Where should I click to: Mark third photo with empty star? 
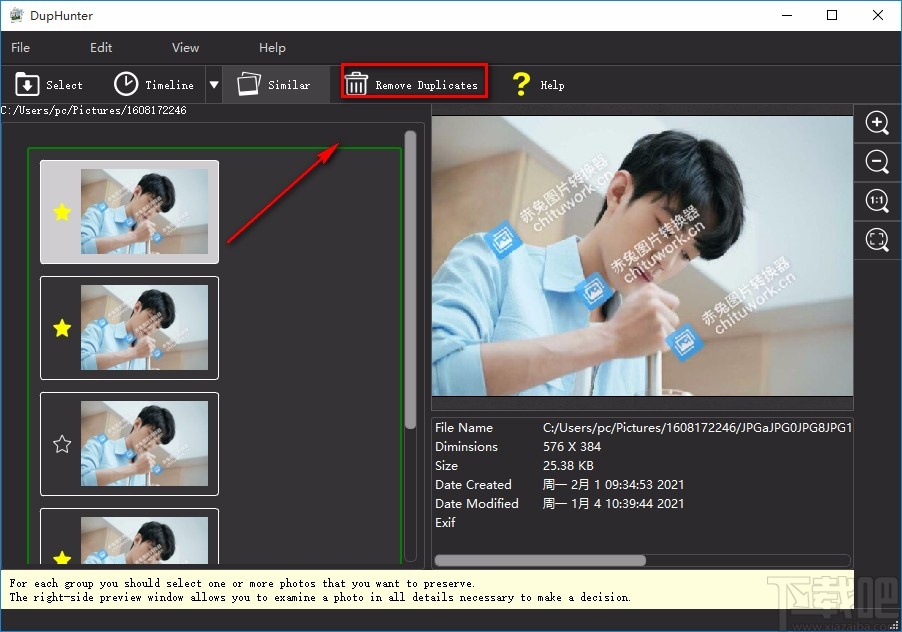[x=62, y=444]
